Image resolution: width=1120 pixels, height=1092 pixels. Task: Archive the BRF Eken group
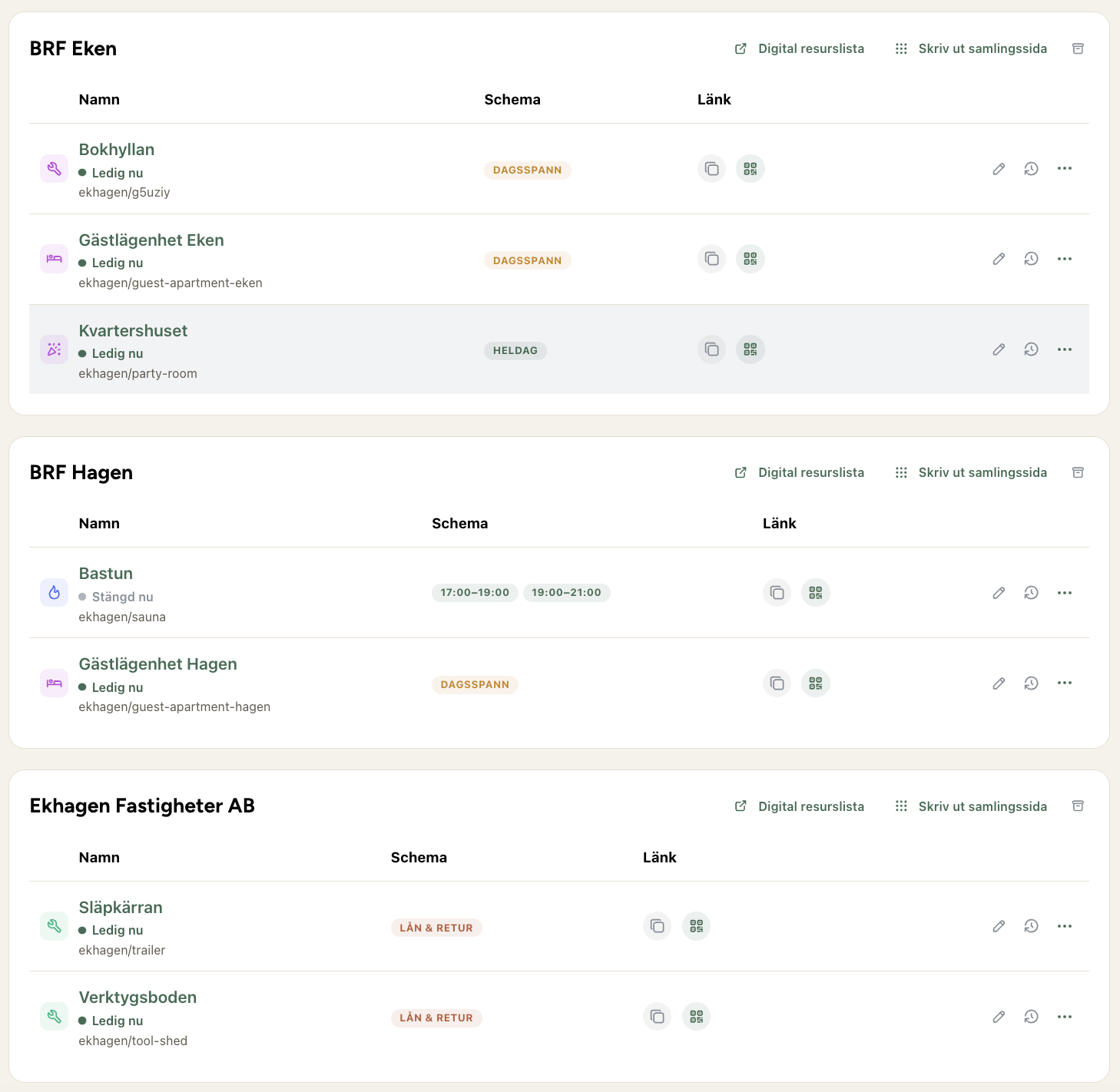point(1079,48)
